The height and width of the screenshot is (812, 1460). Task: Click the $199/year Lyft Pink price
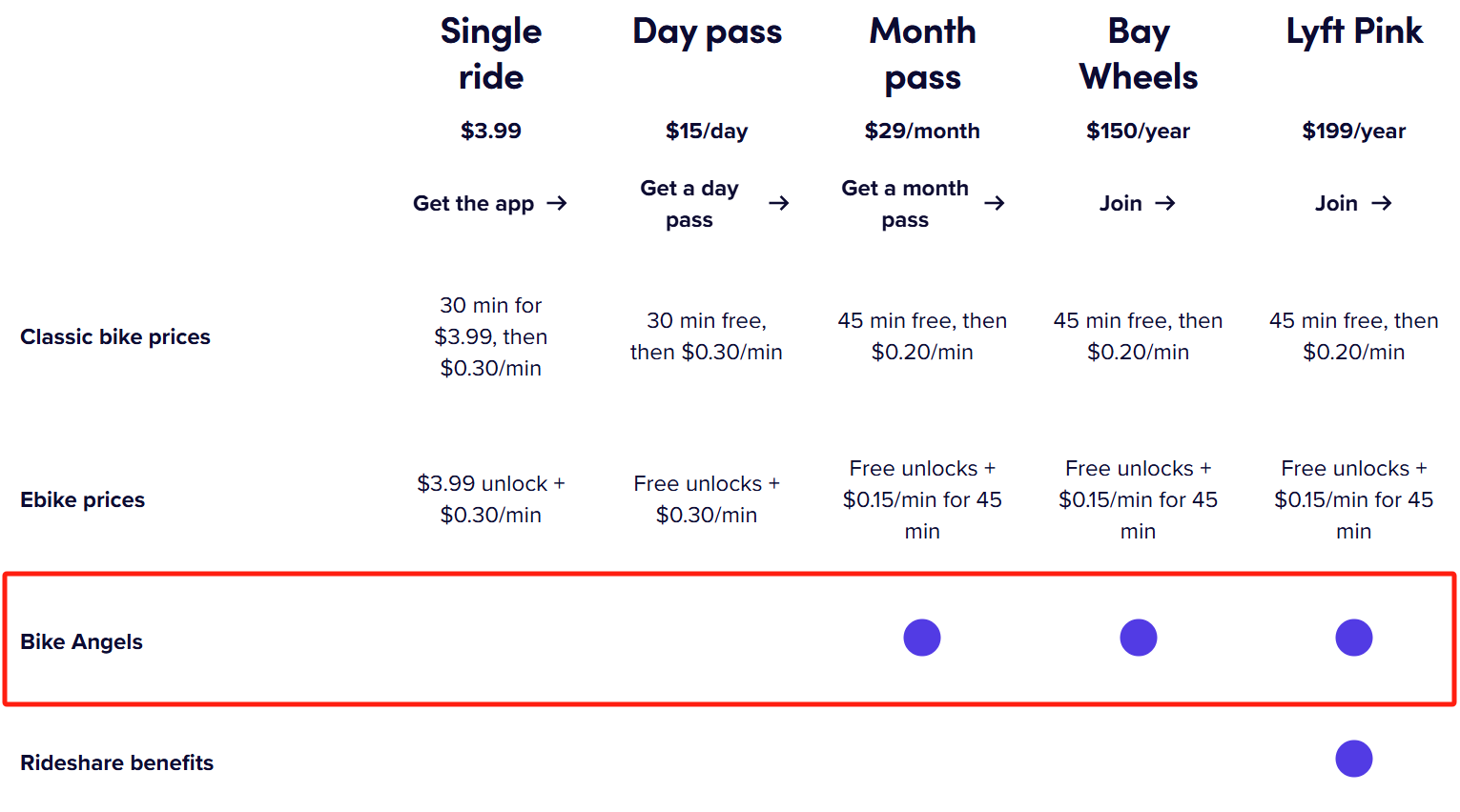[1353, 131]
